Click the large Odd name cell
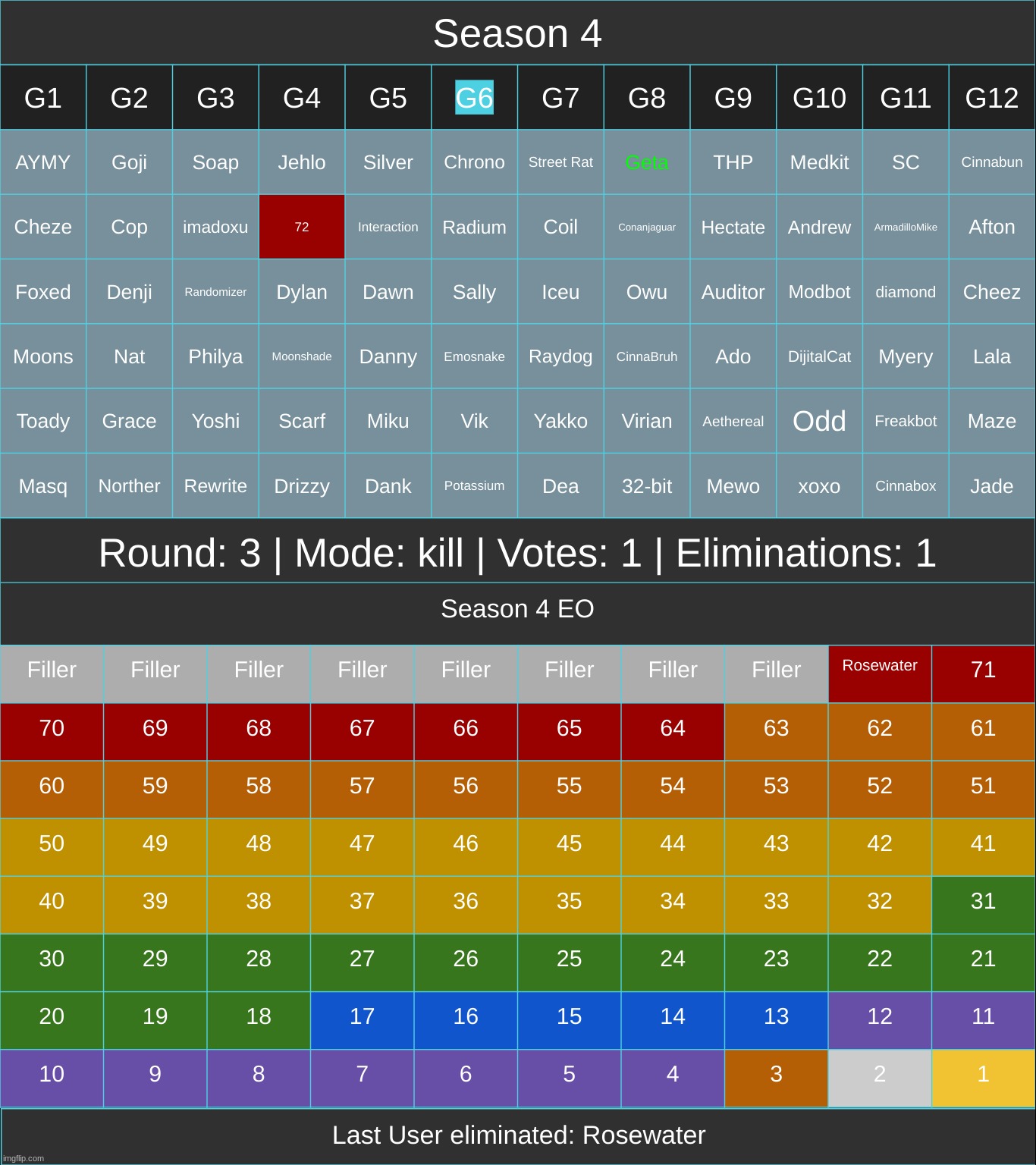 (x=819, y=421)
